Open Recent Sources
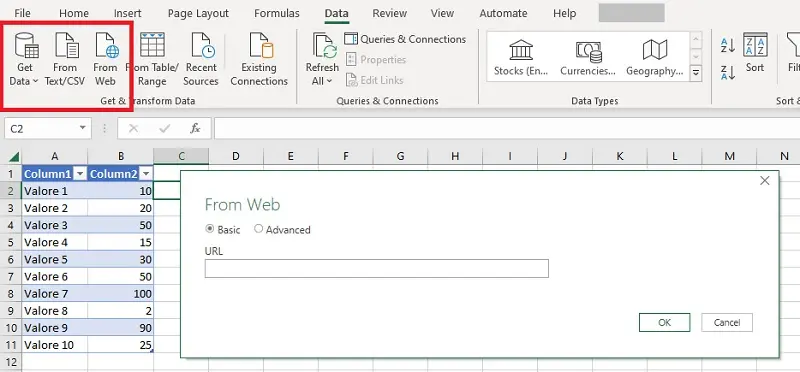The image size is (800, 372). pos(201,59)
